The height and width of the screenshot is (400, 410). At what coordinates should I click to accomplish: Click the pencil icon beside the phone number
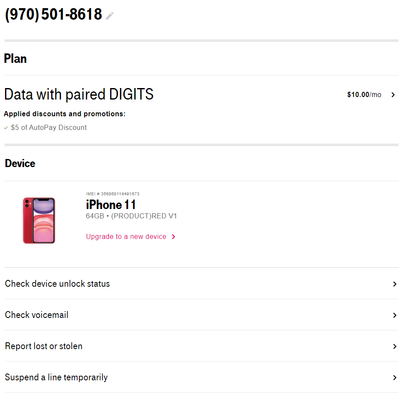point(110,16)
